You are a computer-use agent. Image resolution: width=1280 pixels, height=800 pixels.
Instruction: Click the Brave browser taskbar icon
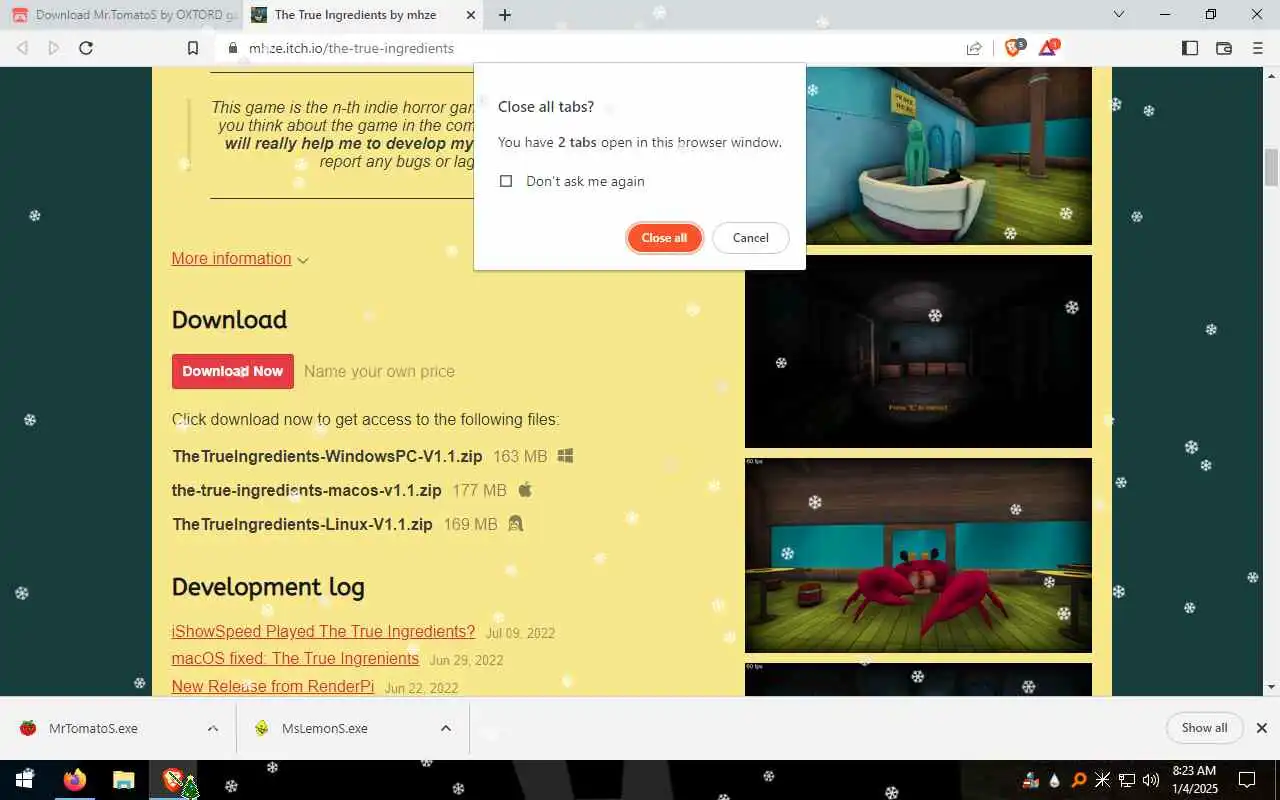[173, 780]
